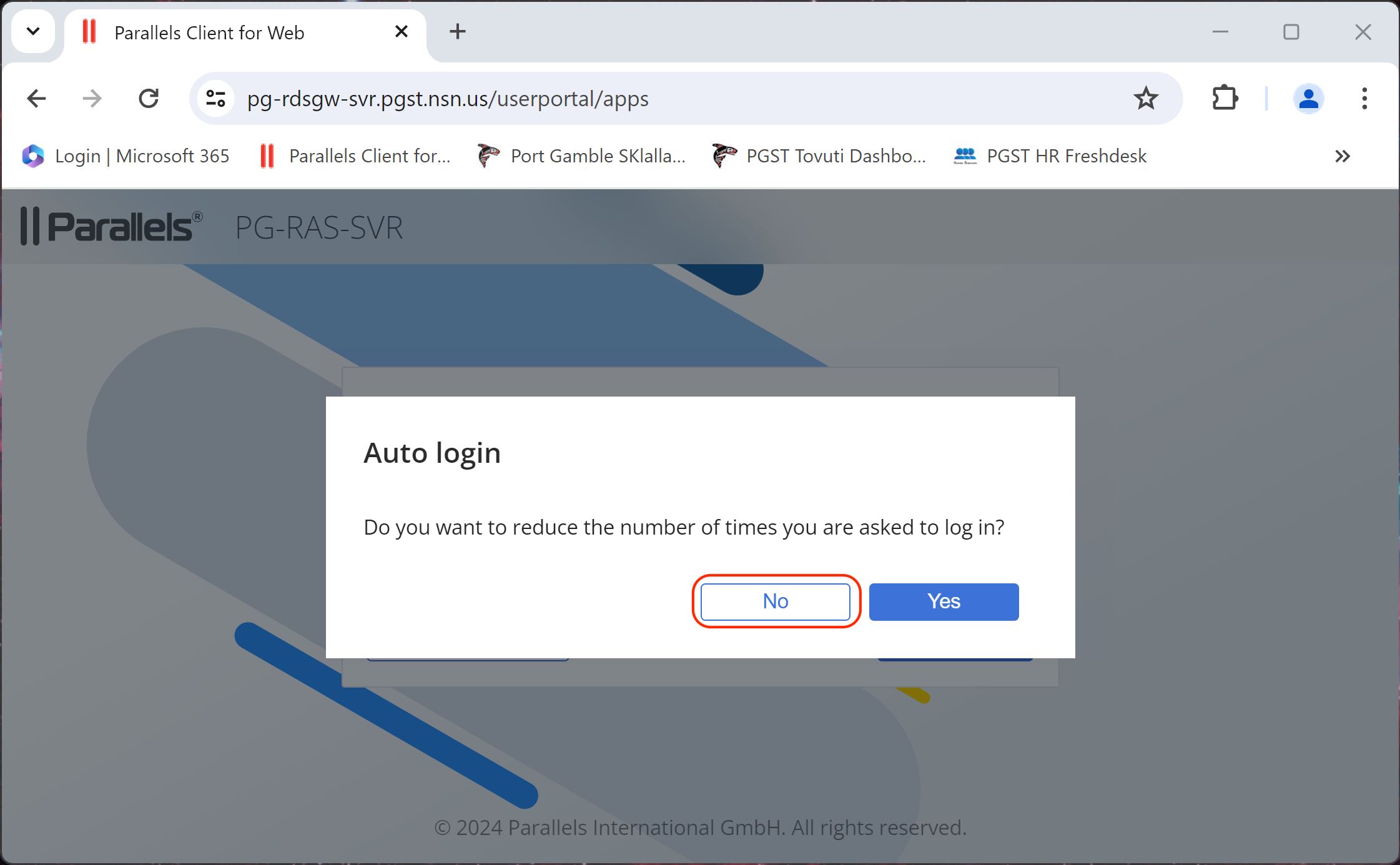Click the forward navigation arrow
Viewport: 1400px width, 865px height.
(92, 99)
